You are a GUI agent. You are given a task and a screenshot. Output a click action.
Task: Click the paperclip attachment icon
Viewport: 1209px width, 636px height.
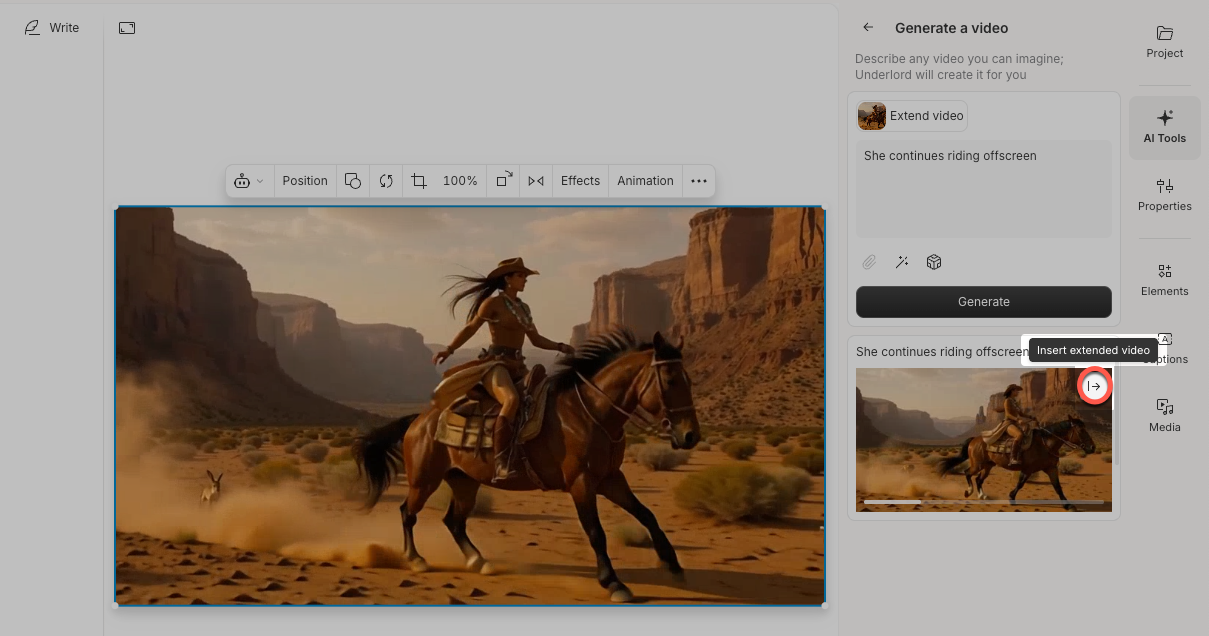pyautogui.click(x=869, y=262)
